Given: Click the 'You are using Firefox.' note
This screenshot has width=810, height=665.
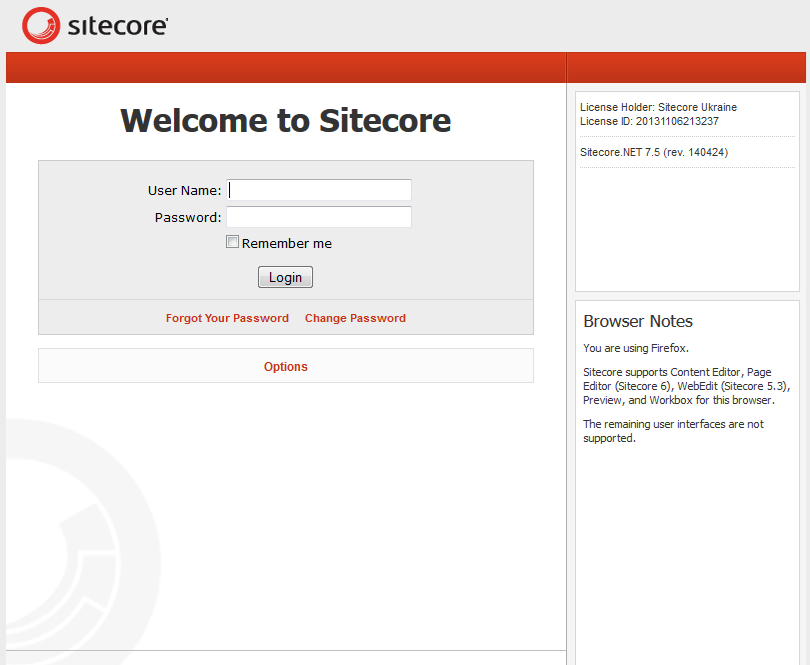Looking at the screenshot, I should click(636, 348).
